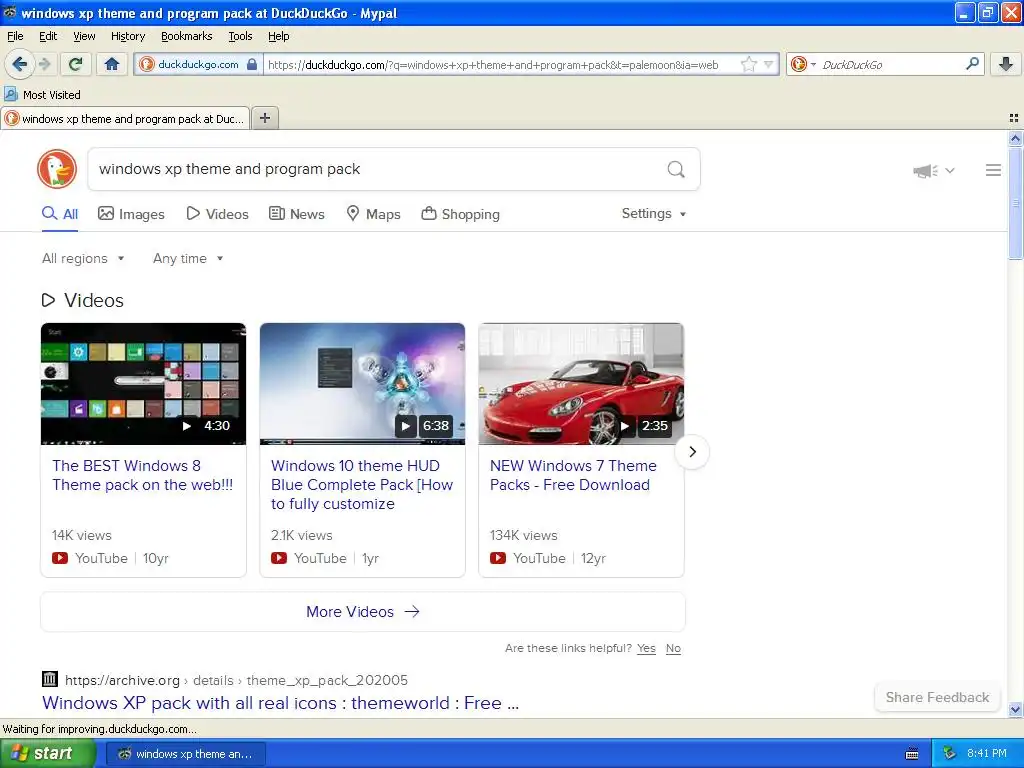Image resolution: width=1024 pixels, height=768 pixels.
Task: Click the taskbar clock 8:41 PM
Action: pos(986,754)
